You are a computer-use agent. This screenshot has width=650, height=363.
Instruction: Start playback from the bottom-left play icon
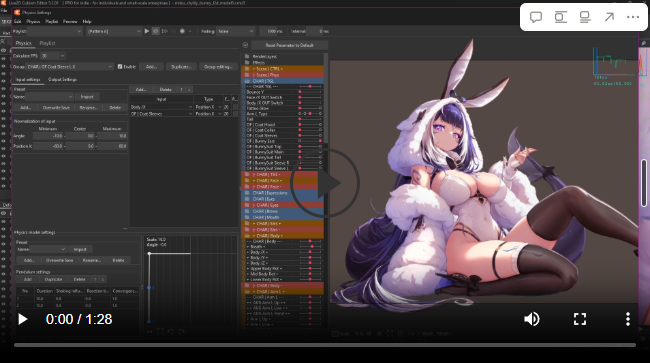[x=23, y=319]
